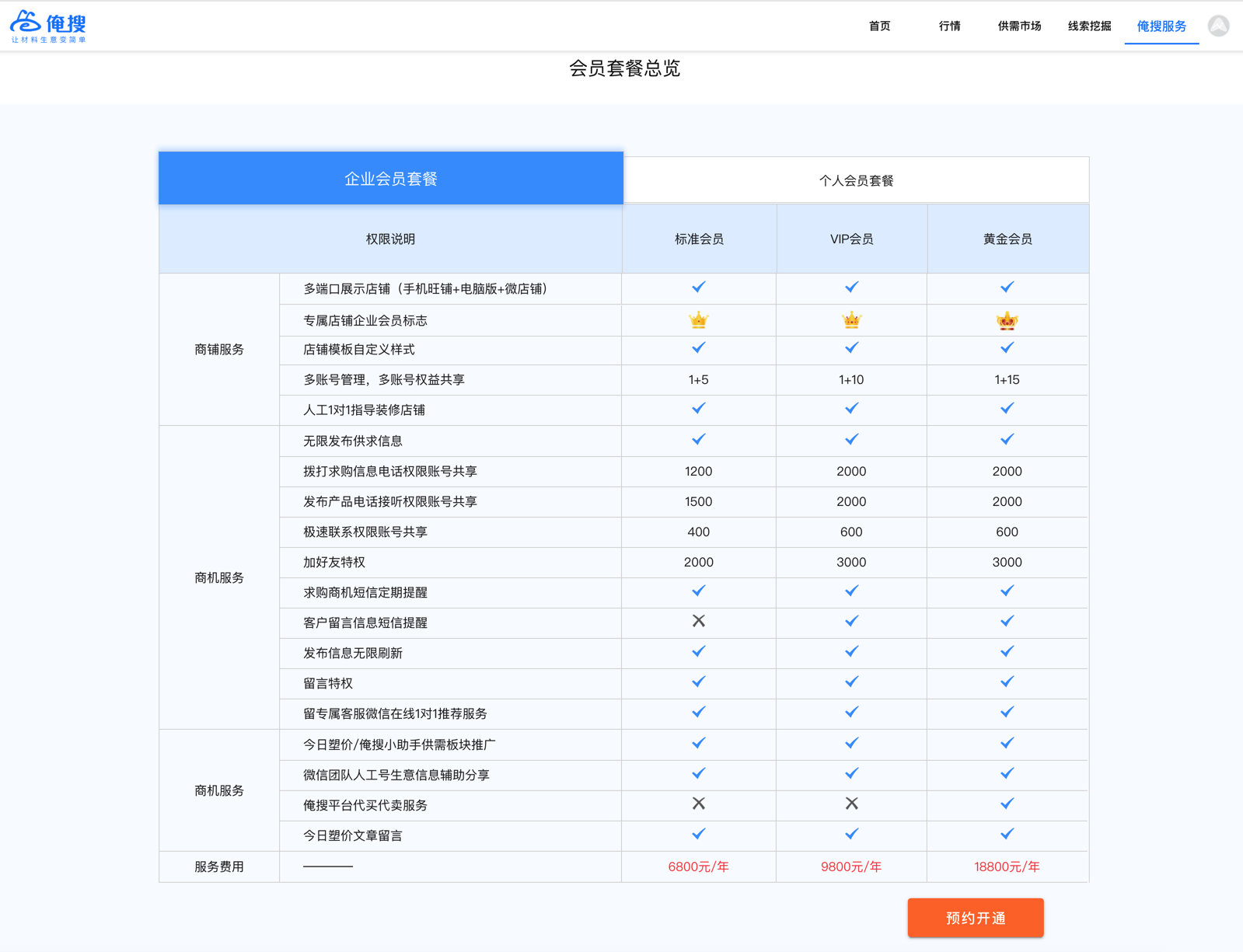Image resolution: width=1243 pixels, height=952 pixels.
Task: Go to 首页 in navigation
Action: coord(879,26)
